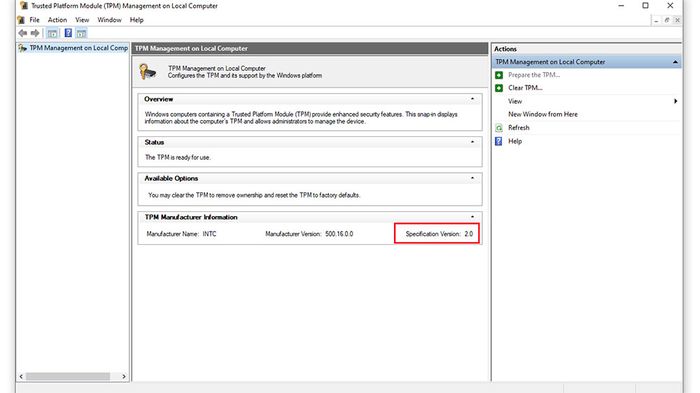Collapse the Overview section
Image resolution: width=700 pixels, height=393 pixels.
click(472, 99)
